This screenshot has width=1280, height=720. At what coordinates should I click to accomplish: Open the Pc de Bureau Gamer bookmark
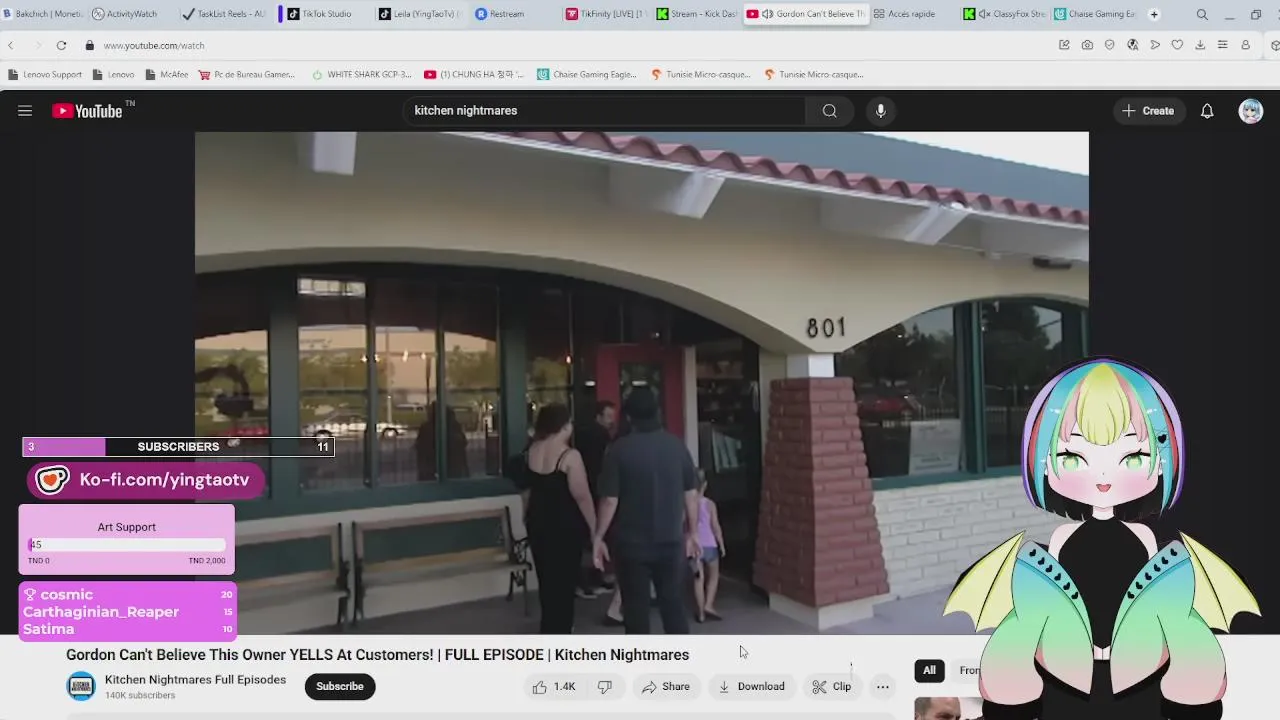click(247, 74)
